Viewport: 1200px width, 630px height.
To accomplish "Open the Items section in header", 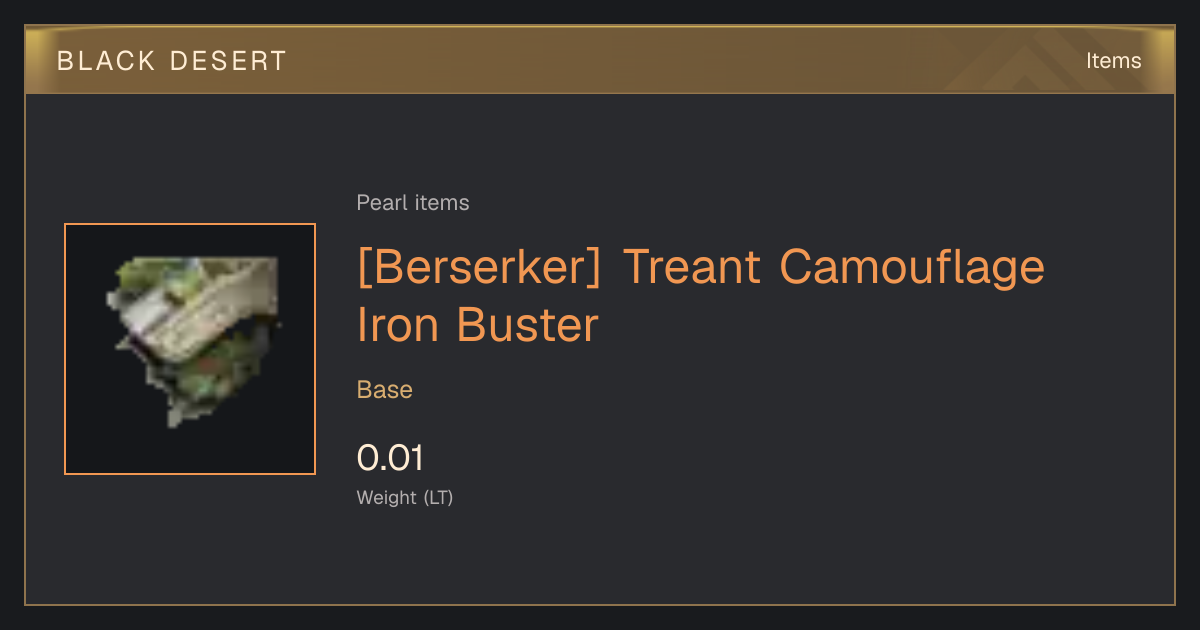I will 1113,61.
